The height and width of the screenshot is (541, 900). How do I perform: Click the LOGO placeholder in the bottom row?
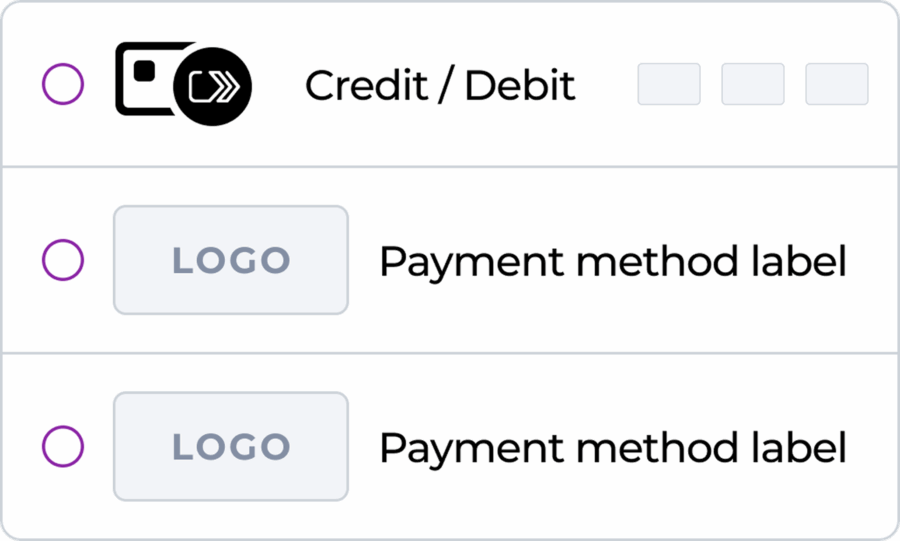(x=231, y=446)
